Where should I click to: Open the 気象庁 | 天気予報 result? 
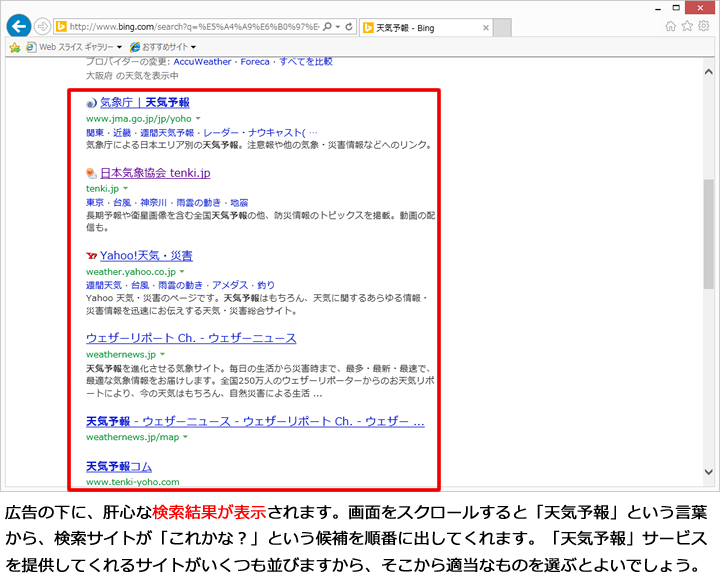(x=145, y=102)
